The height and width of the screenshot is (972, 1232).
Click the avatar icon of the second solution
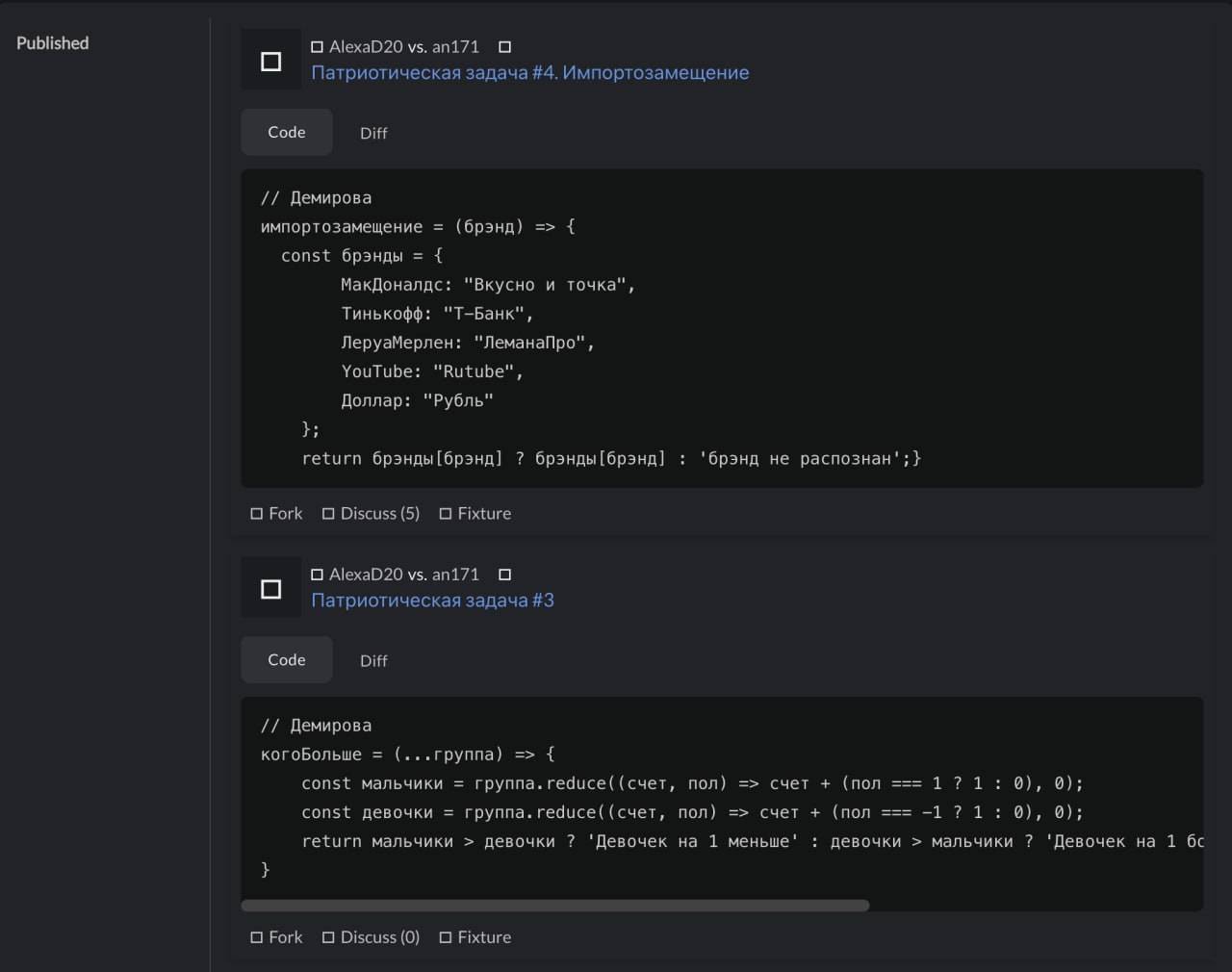click(x=270, y=587)
